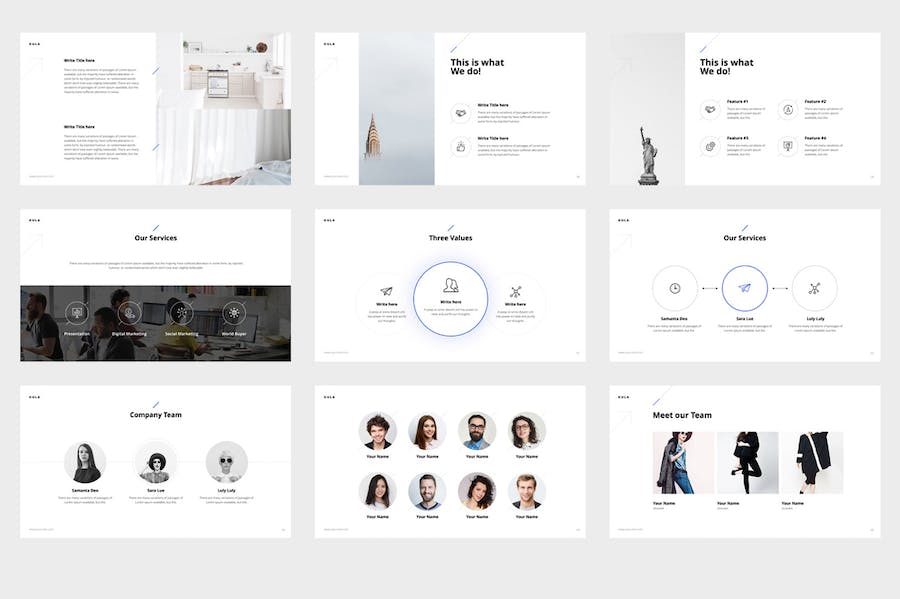Click the first fashion photo under Meet our Team
The width and height of the screenshot is (900, 599).
pyautogui.click(x=683, y=462)
